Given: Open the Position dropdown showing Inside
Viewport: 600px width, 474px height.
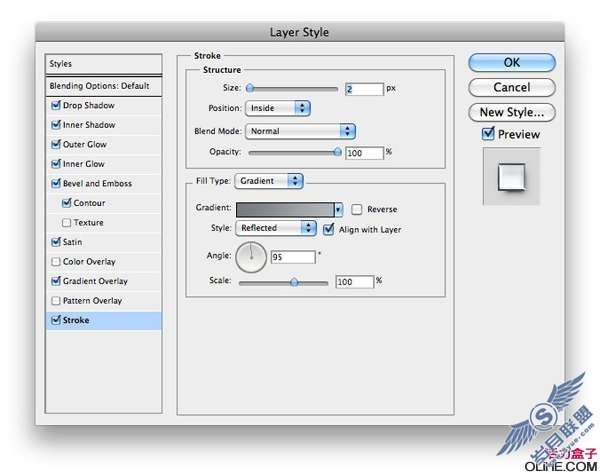Looking at the screenshot, I should pos(278,108).
